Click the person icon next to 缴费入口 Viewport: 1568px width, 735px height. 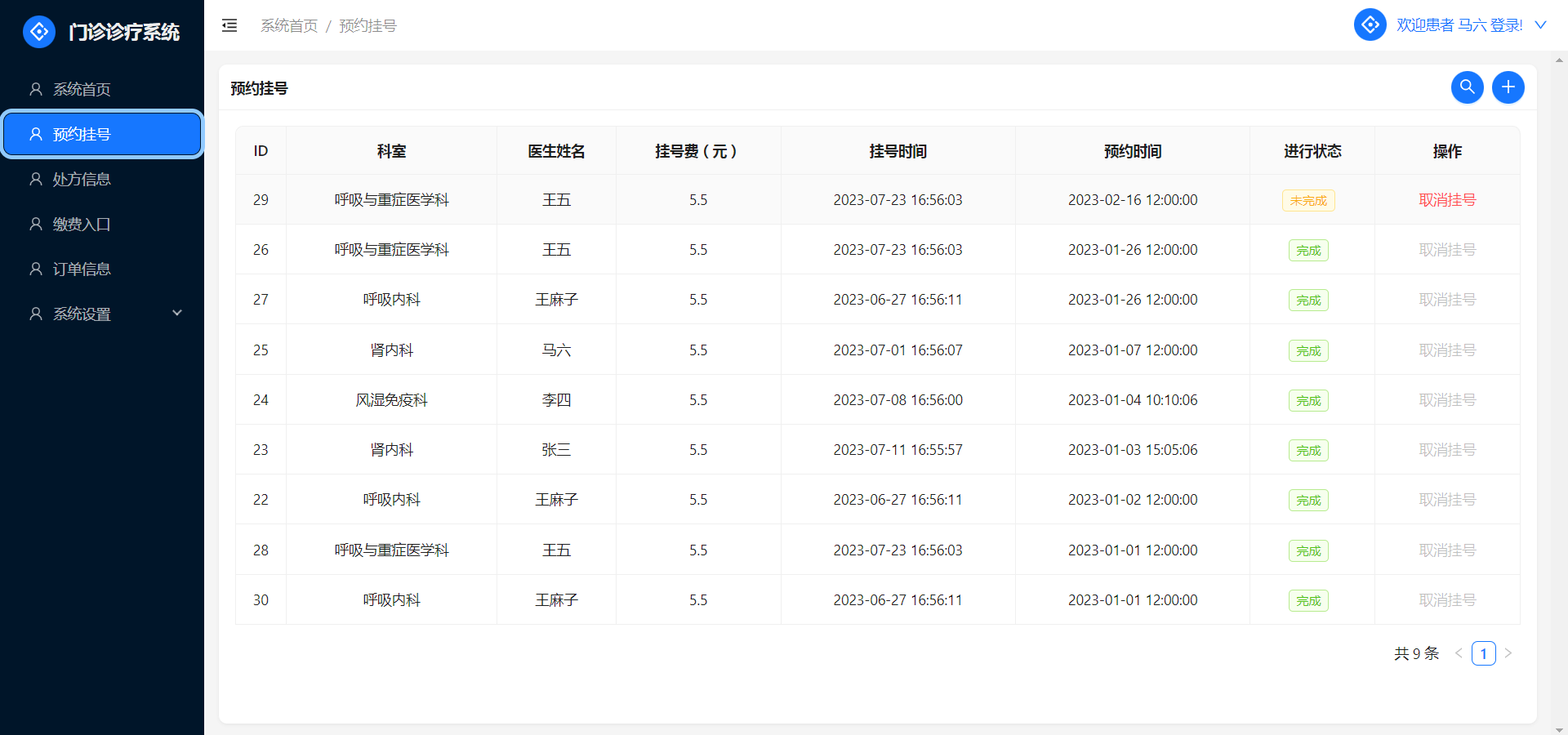coord(36,224)
